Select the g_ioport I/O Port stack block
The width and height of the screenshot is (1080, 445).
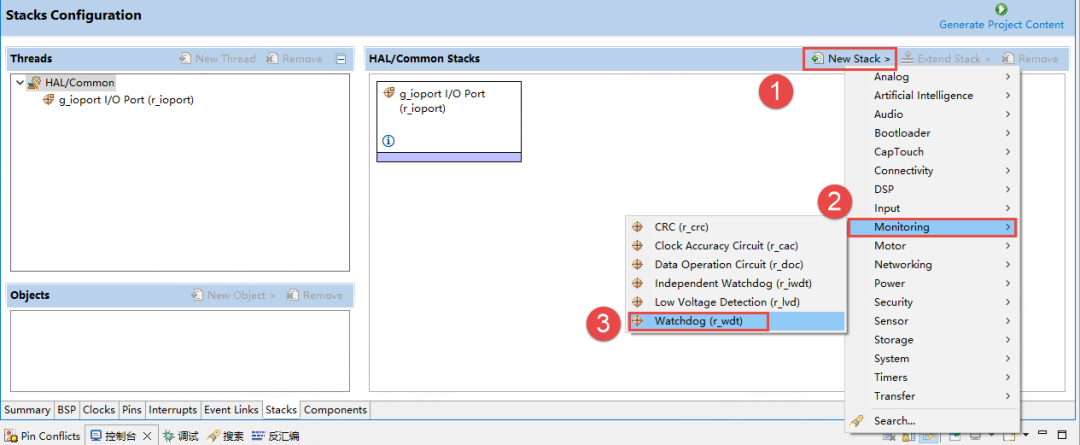[449, 121]
